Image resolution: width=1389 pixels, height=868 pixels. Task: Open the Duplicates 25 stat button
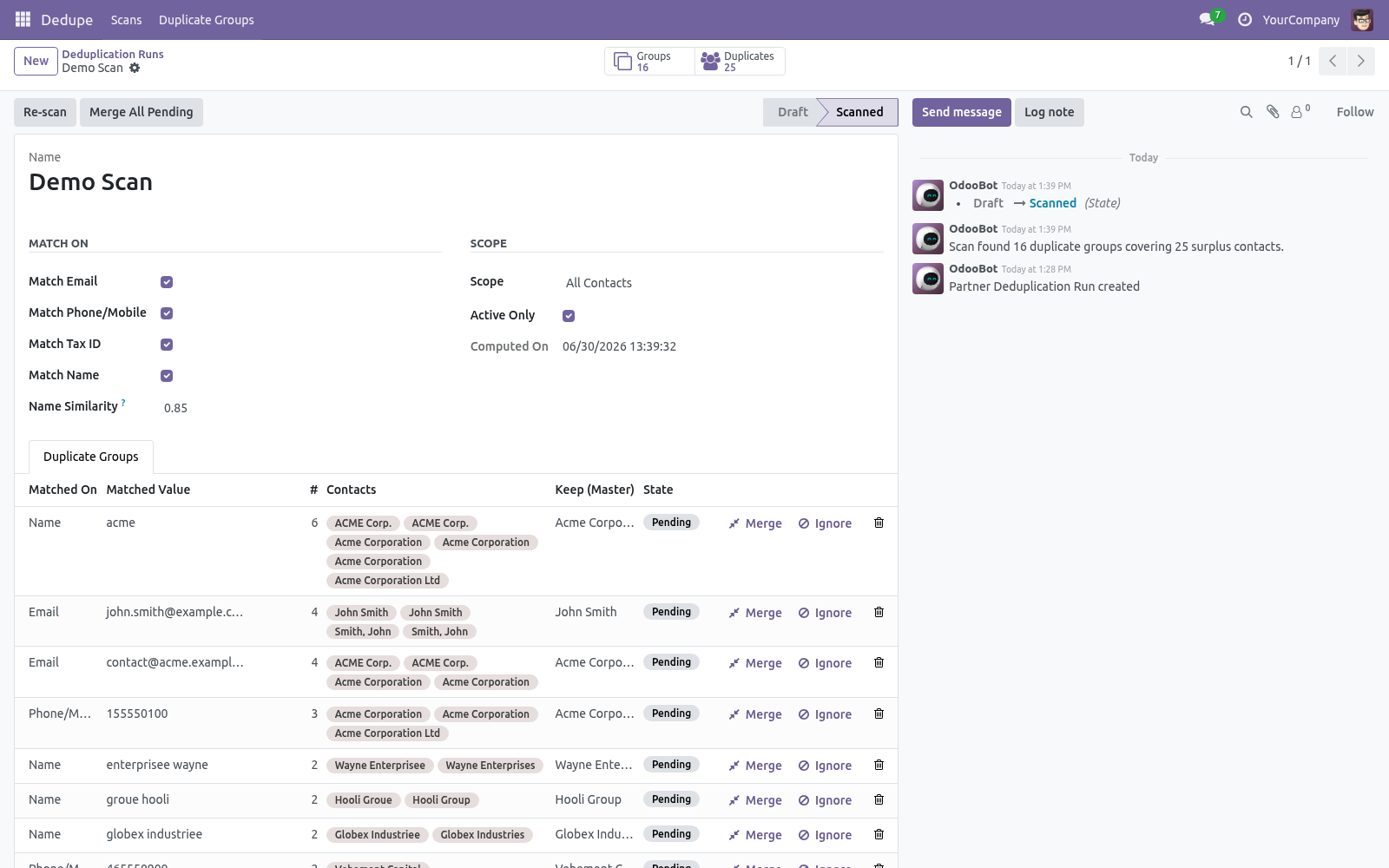pos(740,61)
